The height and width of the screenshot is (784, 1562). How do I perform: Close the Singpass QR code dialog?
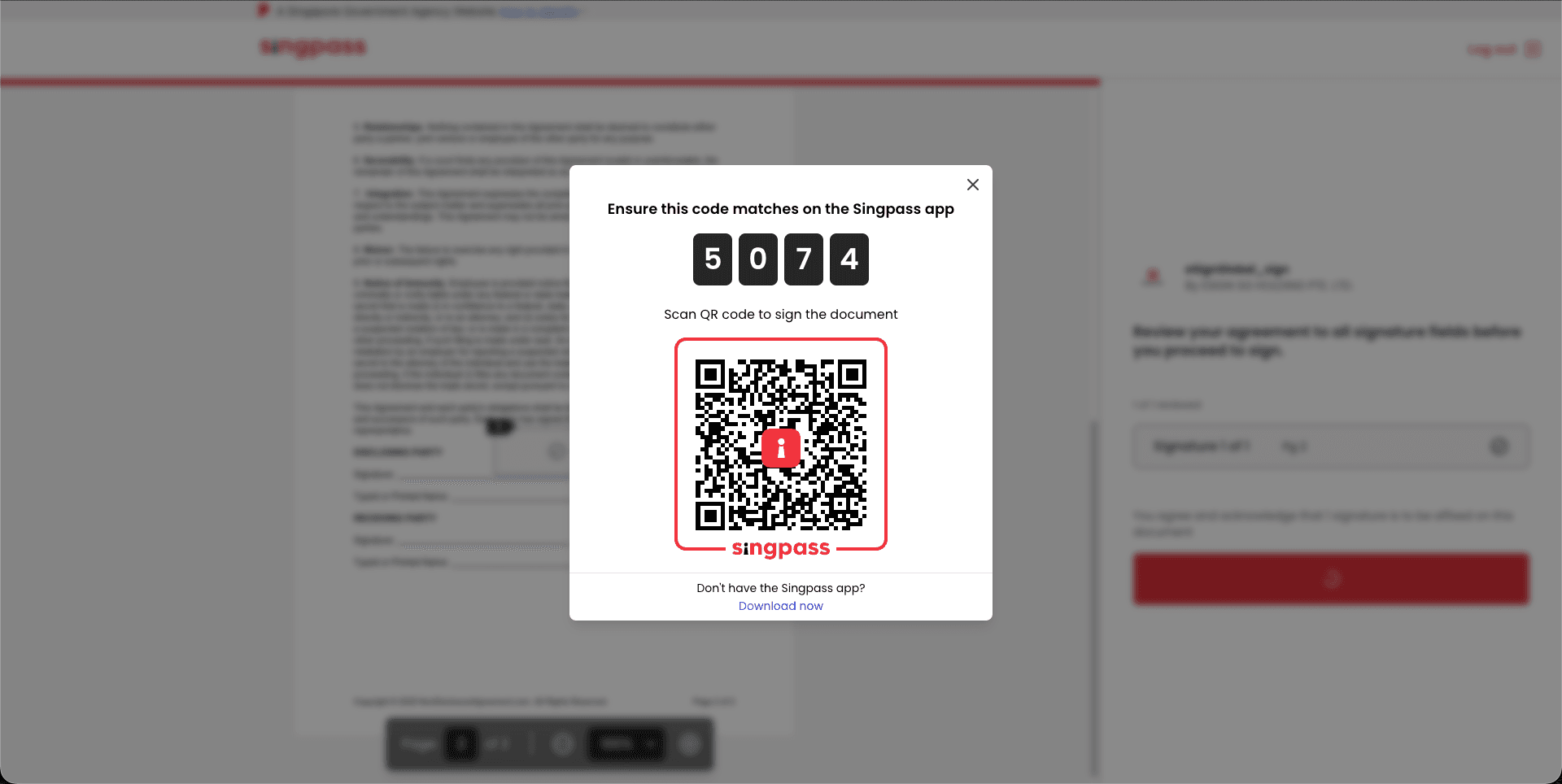coord(972,185)
